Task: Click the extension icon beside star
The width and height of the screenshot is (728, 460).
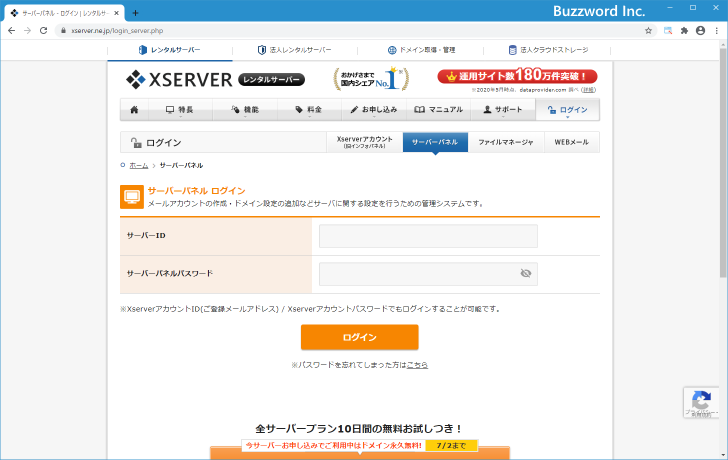Action: point(668,31)
